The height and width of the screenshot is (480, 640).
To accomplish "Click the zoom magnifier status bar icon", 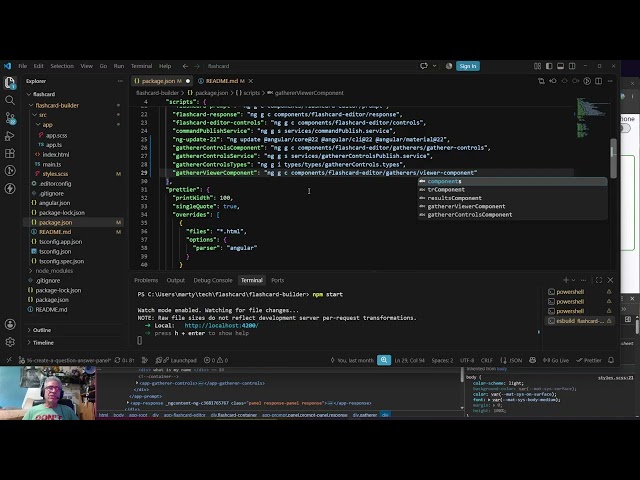I will pos(384,360).
